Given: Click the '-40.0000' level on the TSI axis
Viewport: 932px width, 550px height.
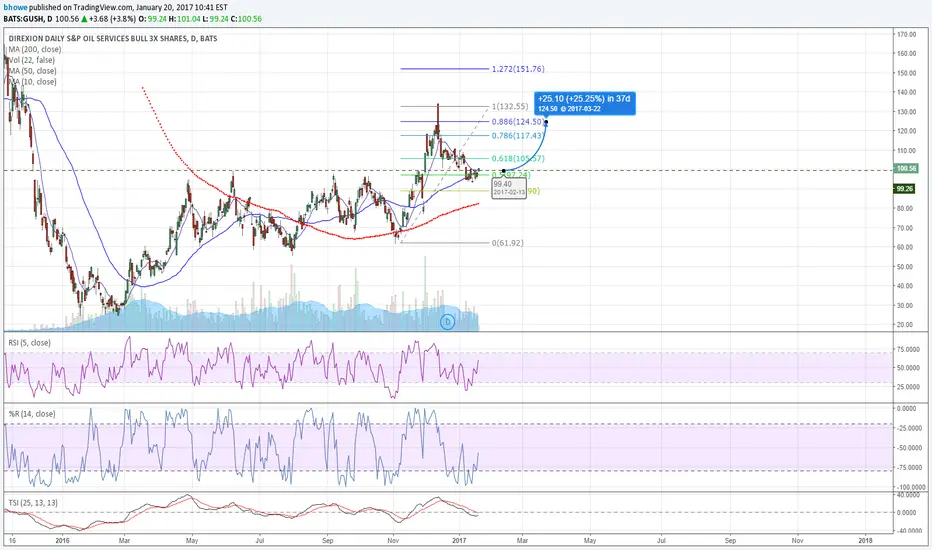Looking at the screenshot, I should point(909,531).
